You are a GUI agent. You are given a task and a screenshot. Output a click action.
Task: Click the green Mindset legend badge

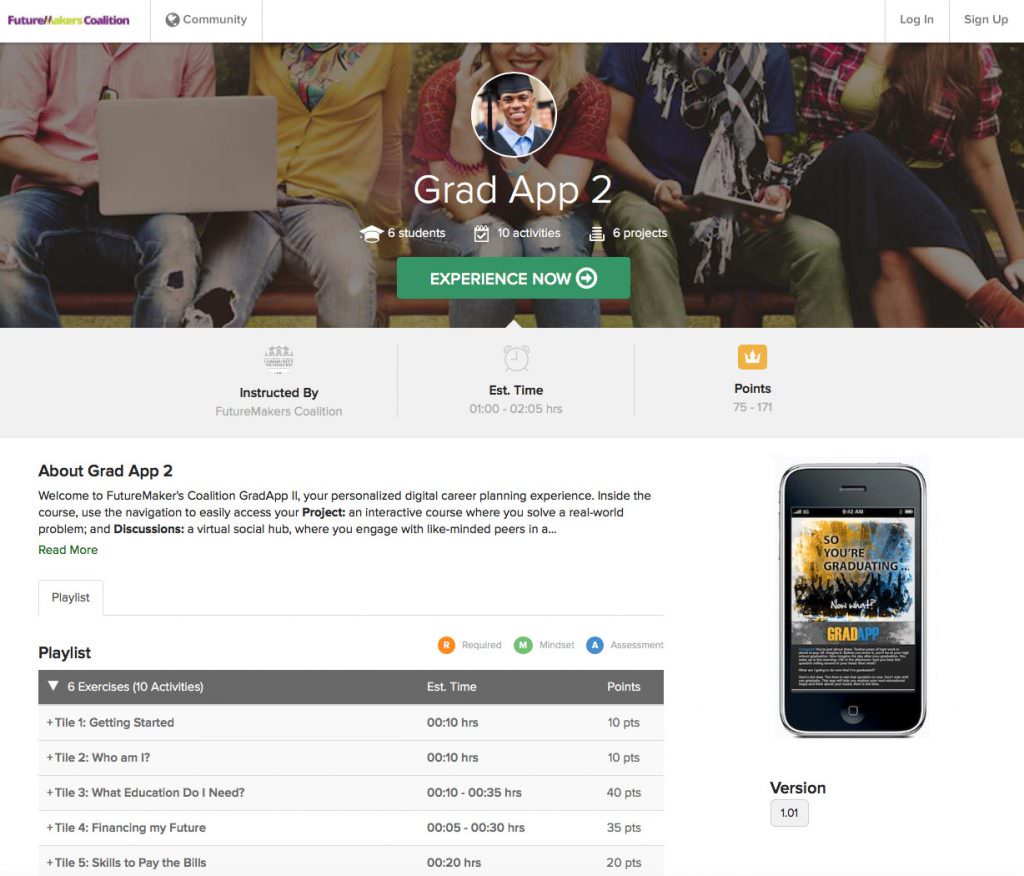523,645
